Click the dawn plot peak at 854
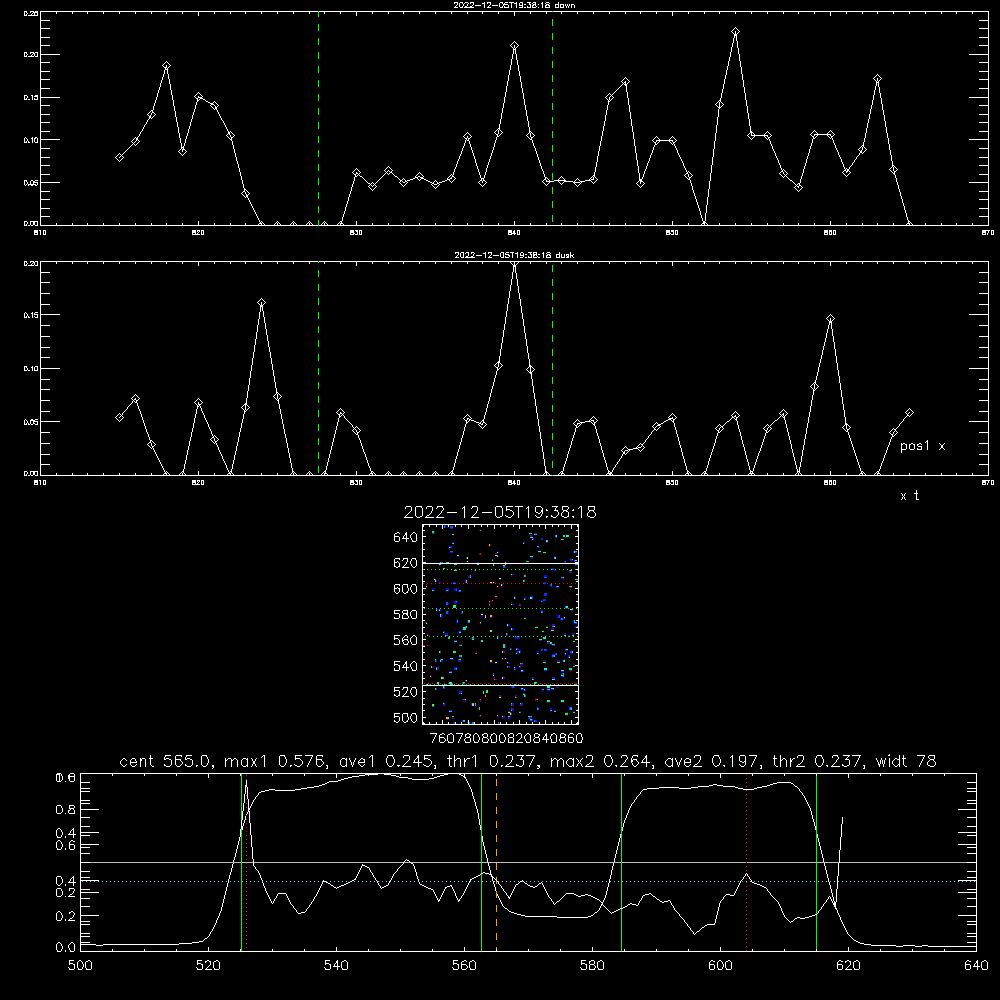 pos(735,31)
